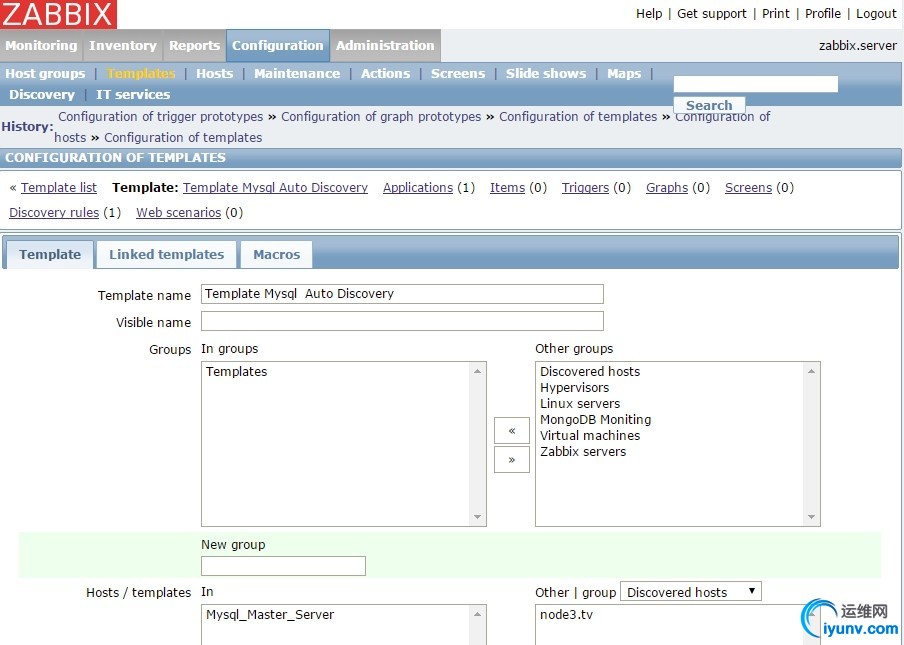Go to the Hosts submenu
Viewport: 904px width, 645px height.
click(214, 74)
